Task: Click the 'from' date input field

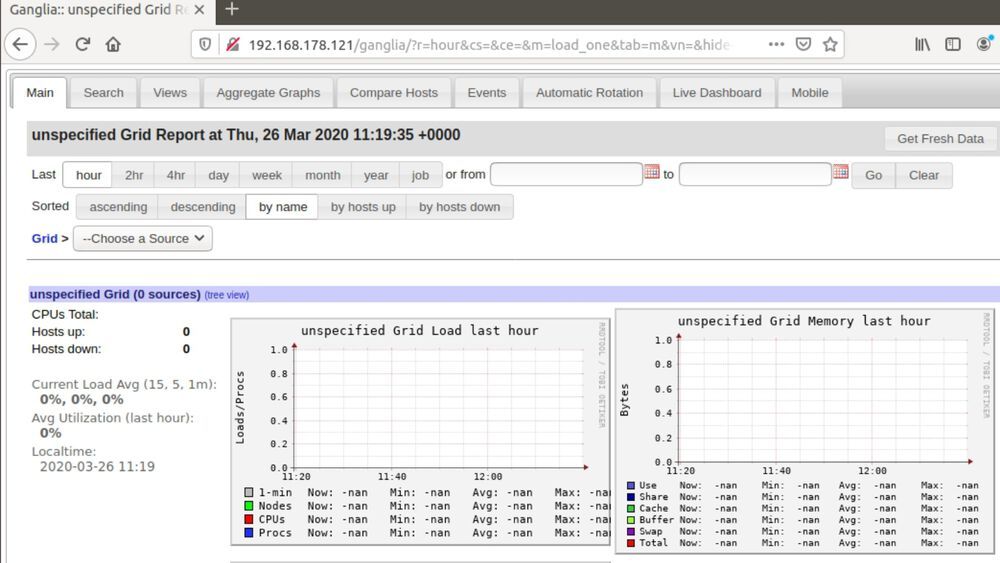Action: pyautogui.click(x=566, y=174)
